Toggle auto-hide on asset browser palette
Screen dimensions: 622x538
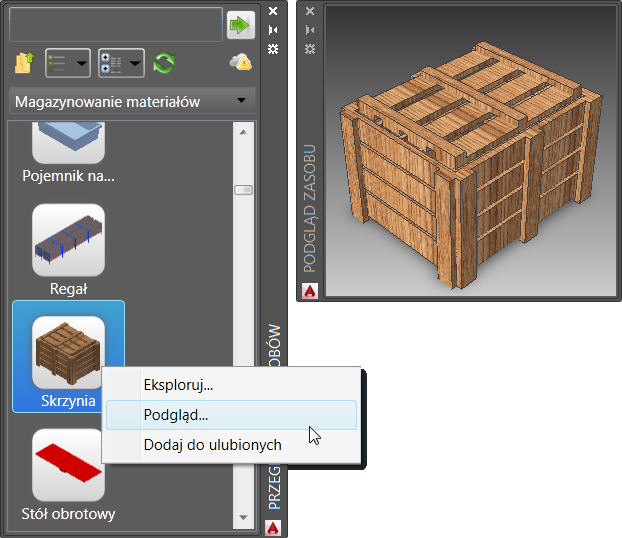[x=273, y=30]
